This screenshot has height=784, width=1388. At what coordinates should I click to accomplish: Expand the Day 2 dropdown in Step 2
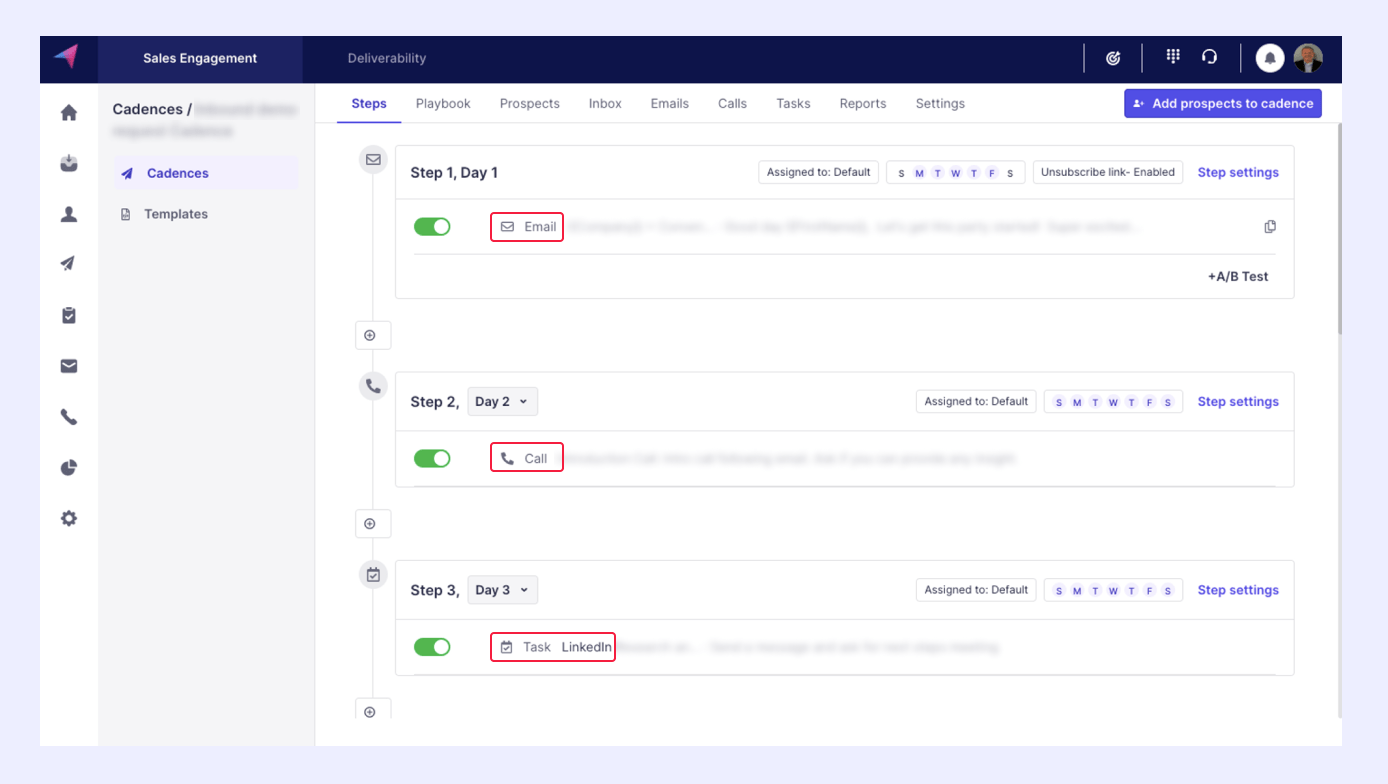coord(502,402)
